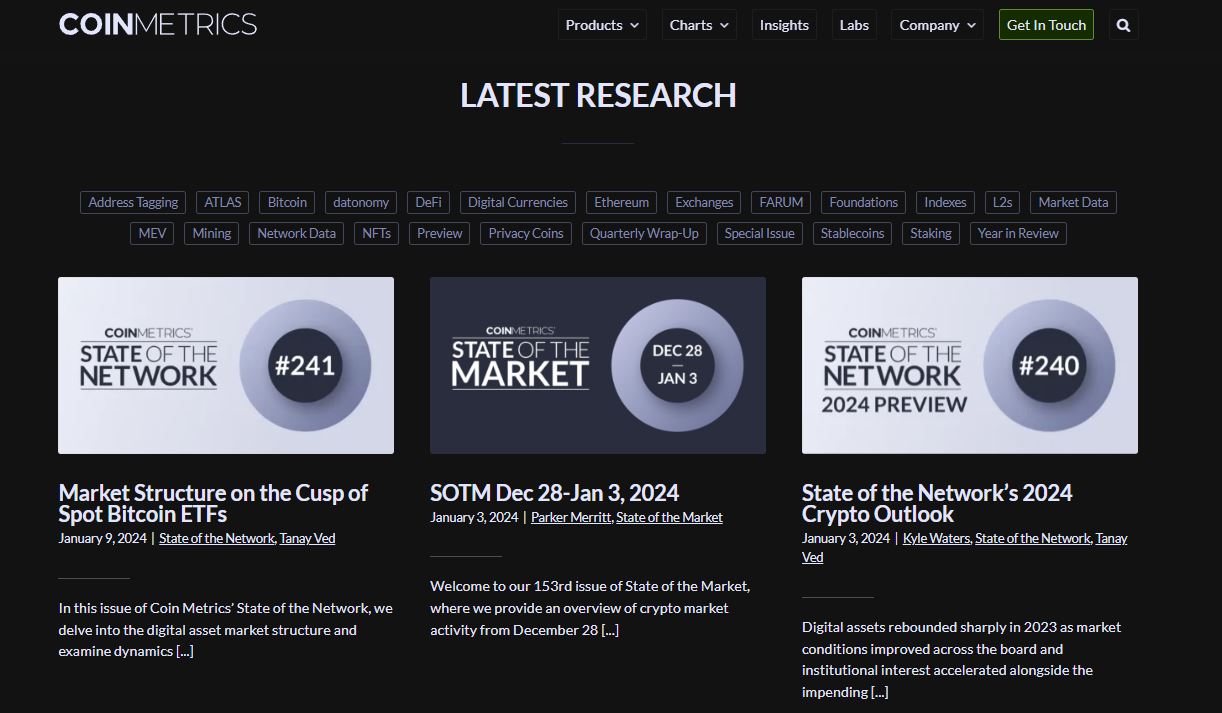Filter by the L2s tag
Image resolution: width=1222 pixels, height=713 pixels.
point(1002,202)
